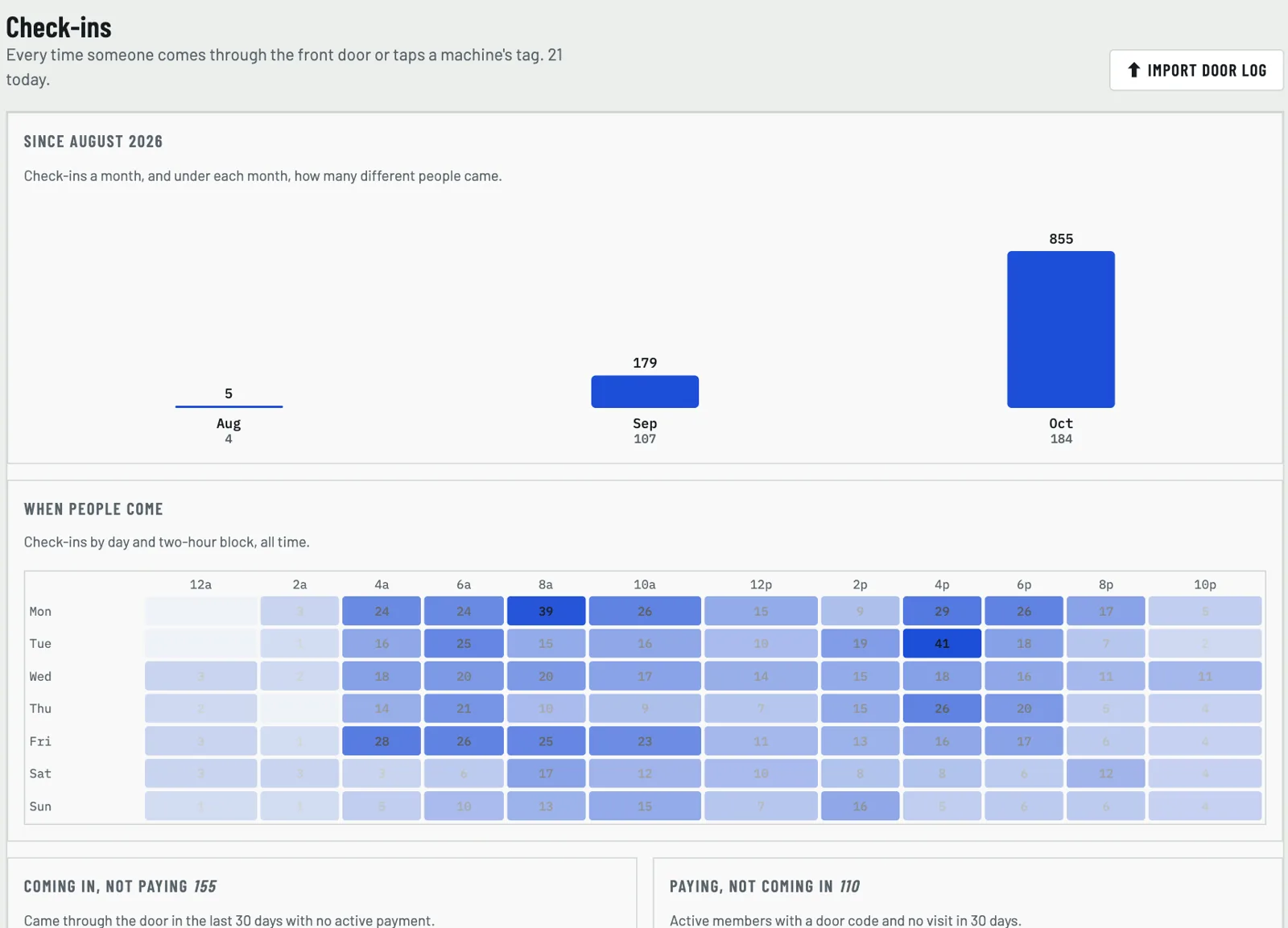This screenshot has height=928, width=1288.
Task: Click the Friday 4a cell showing 28
Action: click(x=382, y=740)
